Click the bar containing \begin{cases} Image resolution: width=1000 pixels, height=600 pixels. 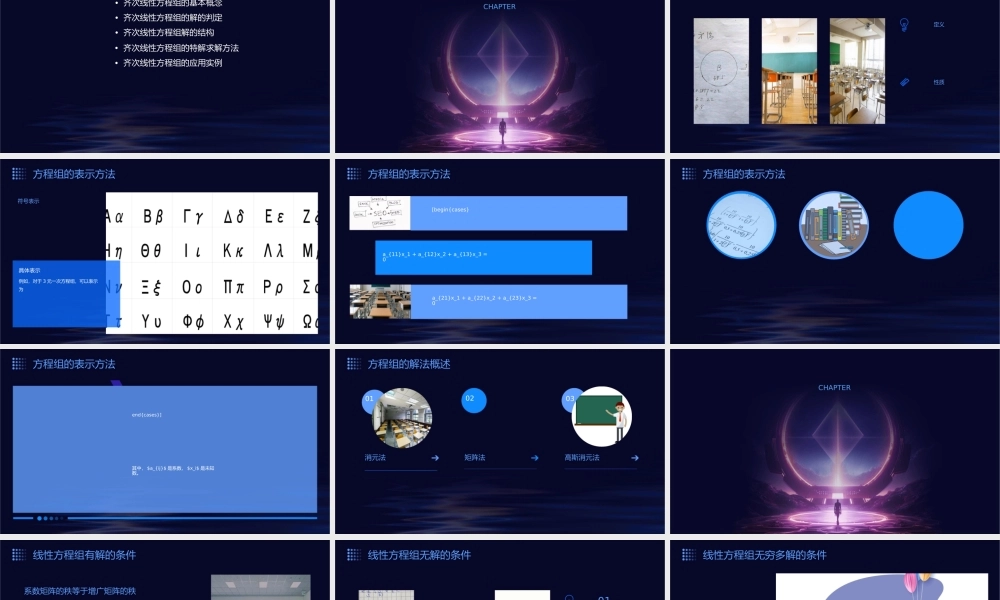pos(518,213)
